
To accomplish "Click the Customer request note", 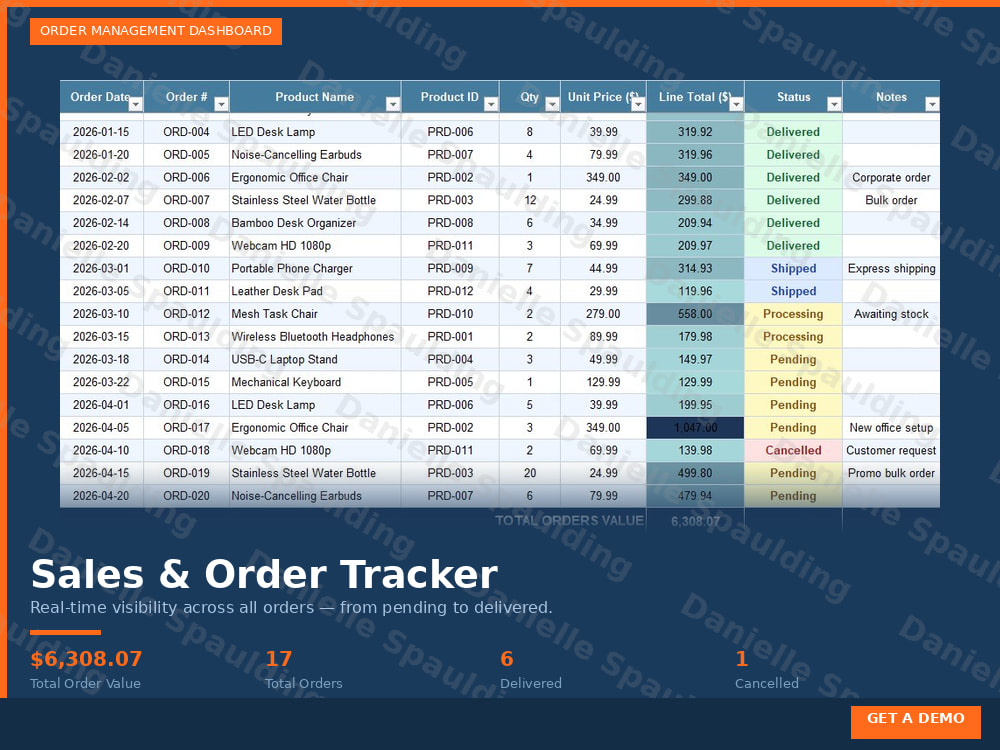I will coord(891,451).
